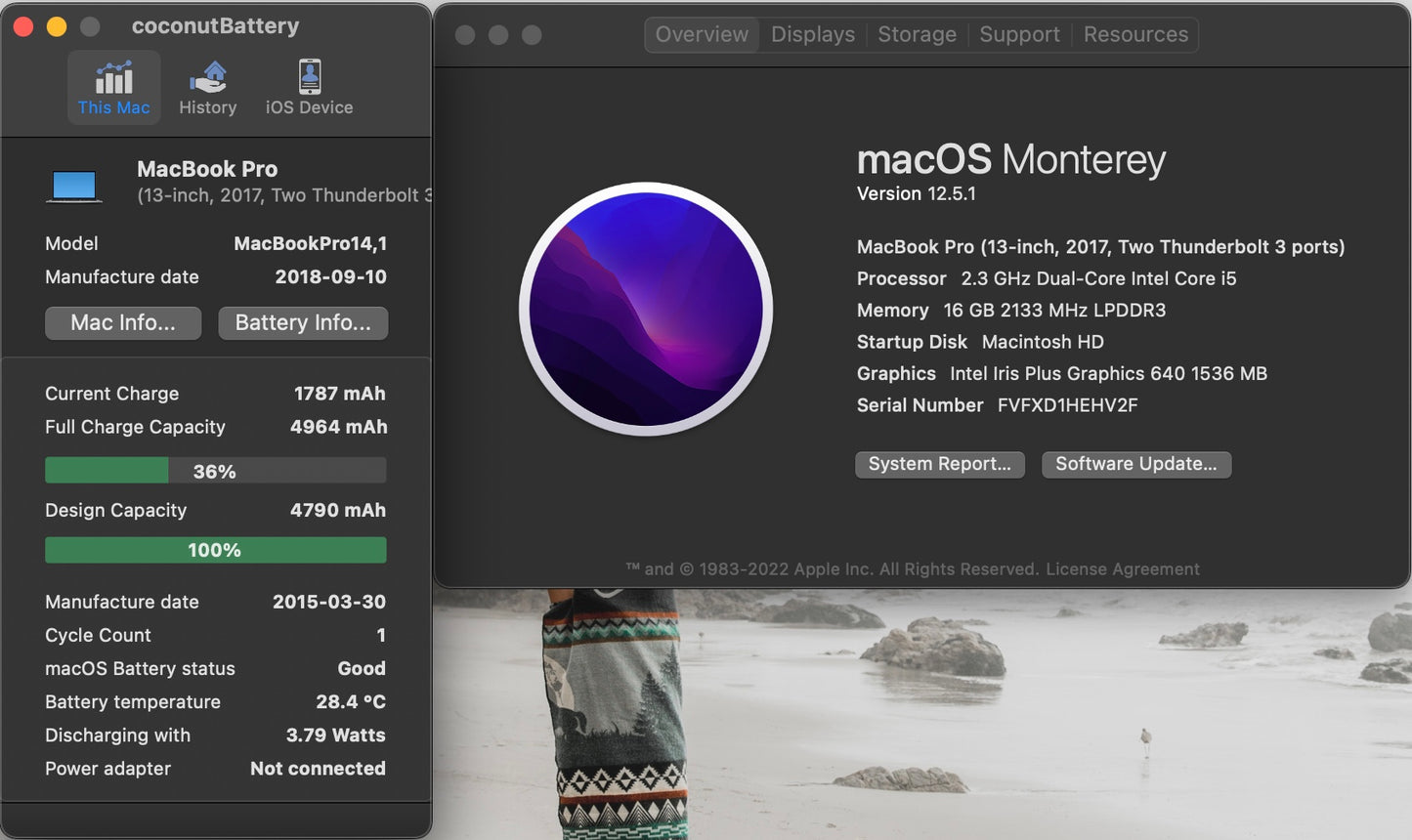Click the 100% Design Capacity bar

pos(215,550)
